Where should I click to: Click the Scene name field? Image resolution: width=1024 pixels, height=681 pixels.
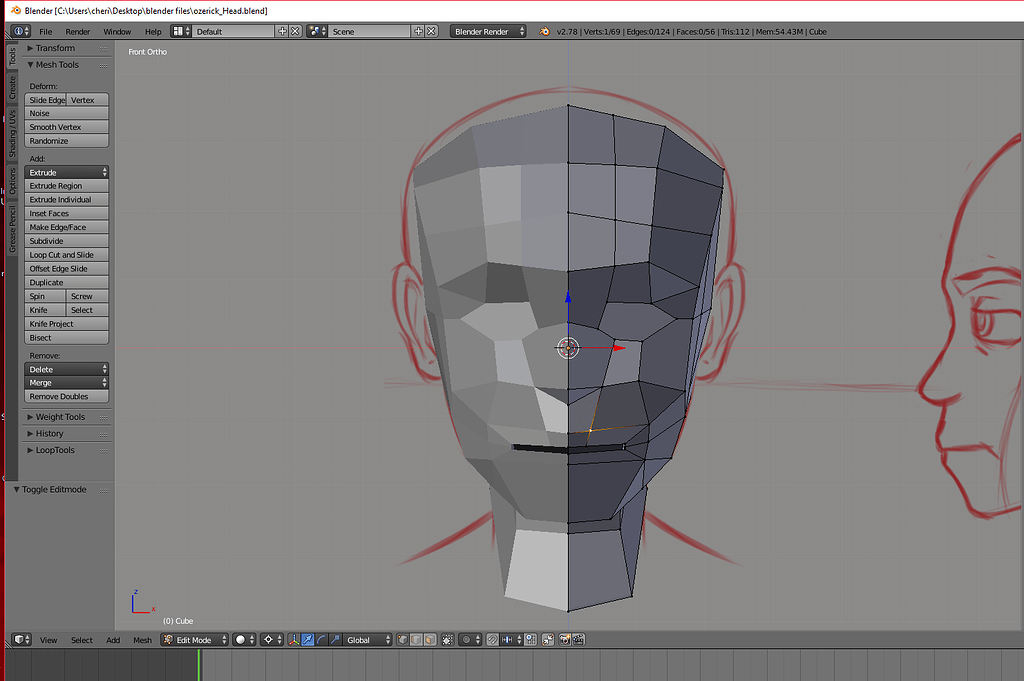coord(370,31)
